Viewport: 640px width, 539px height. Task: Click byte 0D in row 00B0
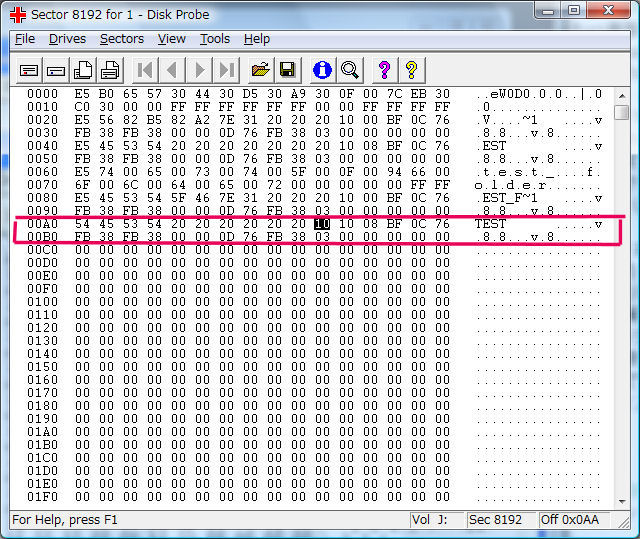coord(226,237)
